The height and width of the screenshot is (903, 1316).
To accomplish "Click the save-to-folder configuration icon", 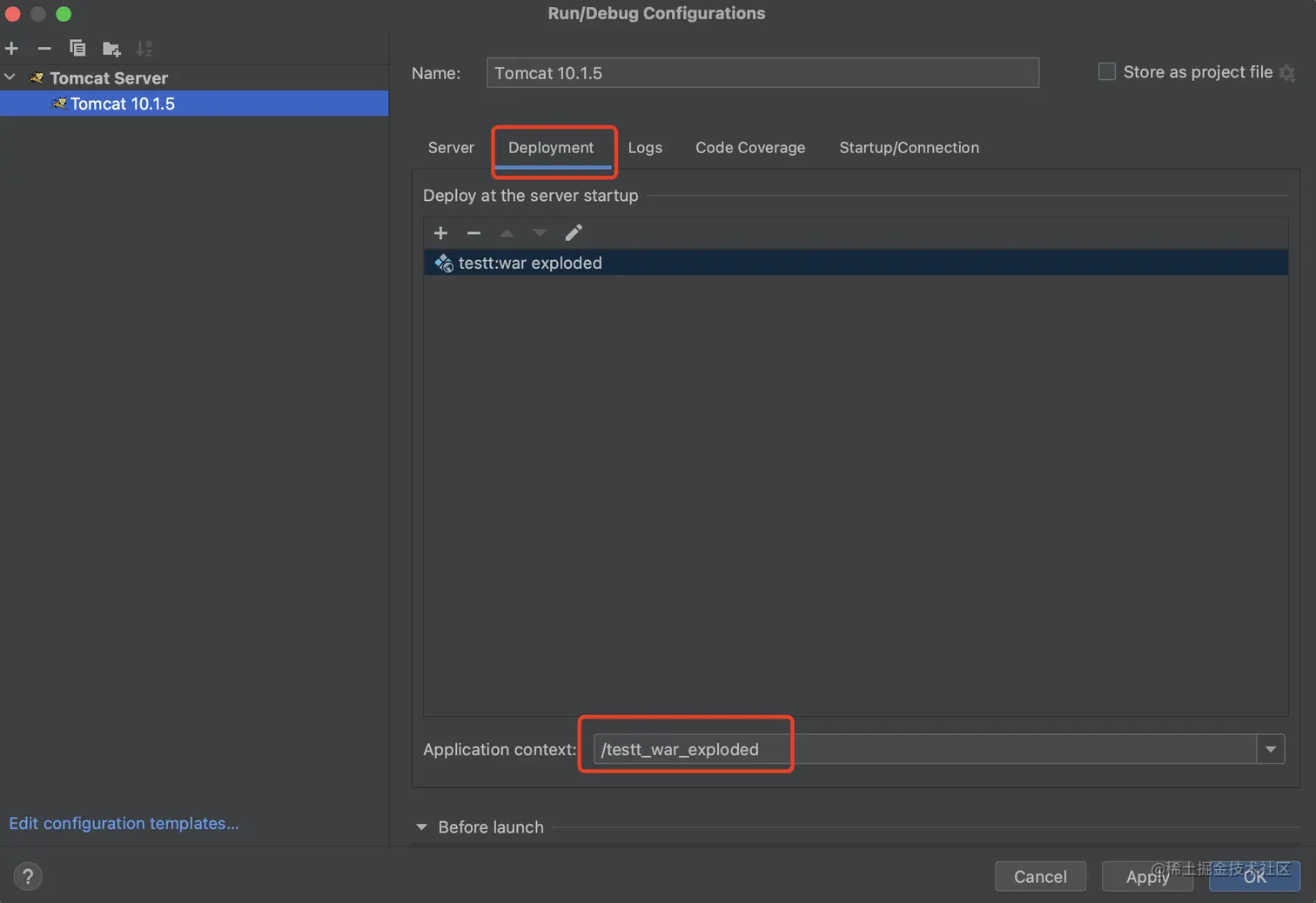I will coord(111,48).
